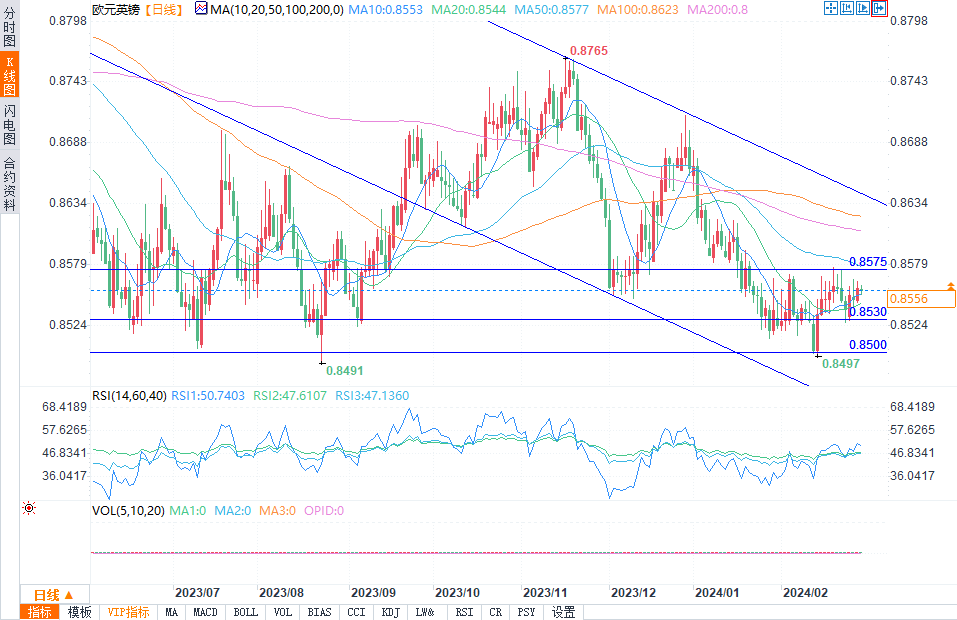Image resolution: width=957 pixels, height=620 pixels.
Task: Click the orange alert marker above 0.8556 price tag
Action: 950,286
